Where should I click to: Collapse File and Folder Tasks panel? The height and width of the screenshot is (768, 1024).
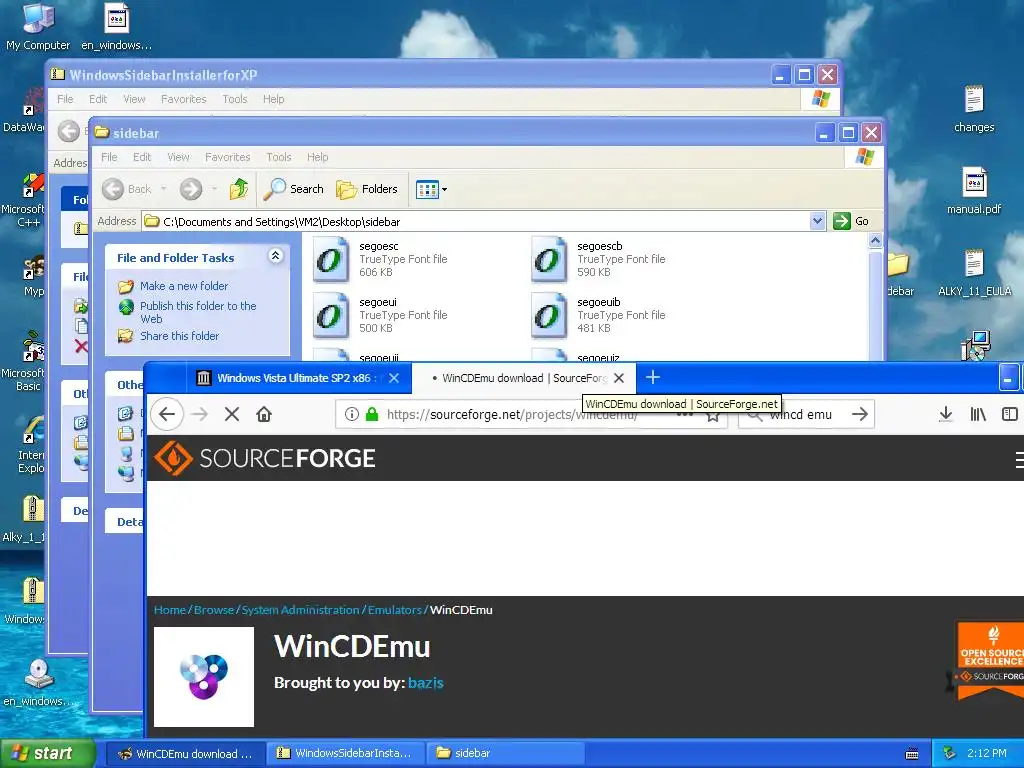[276, 256]
